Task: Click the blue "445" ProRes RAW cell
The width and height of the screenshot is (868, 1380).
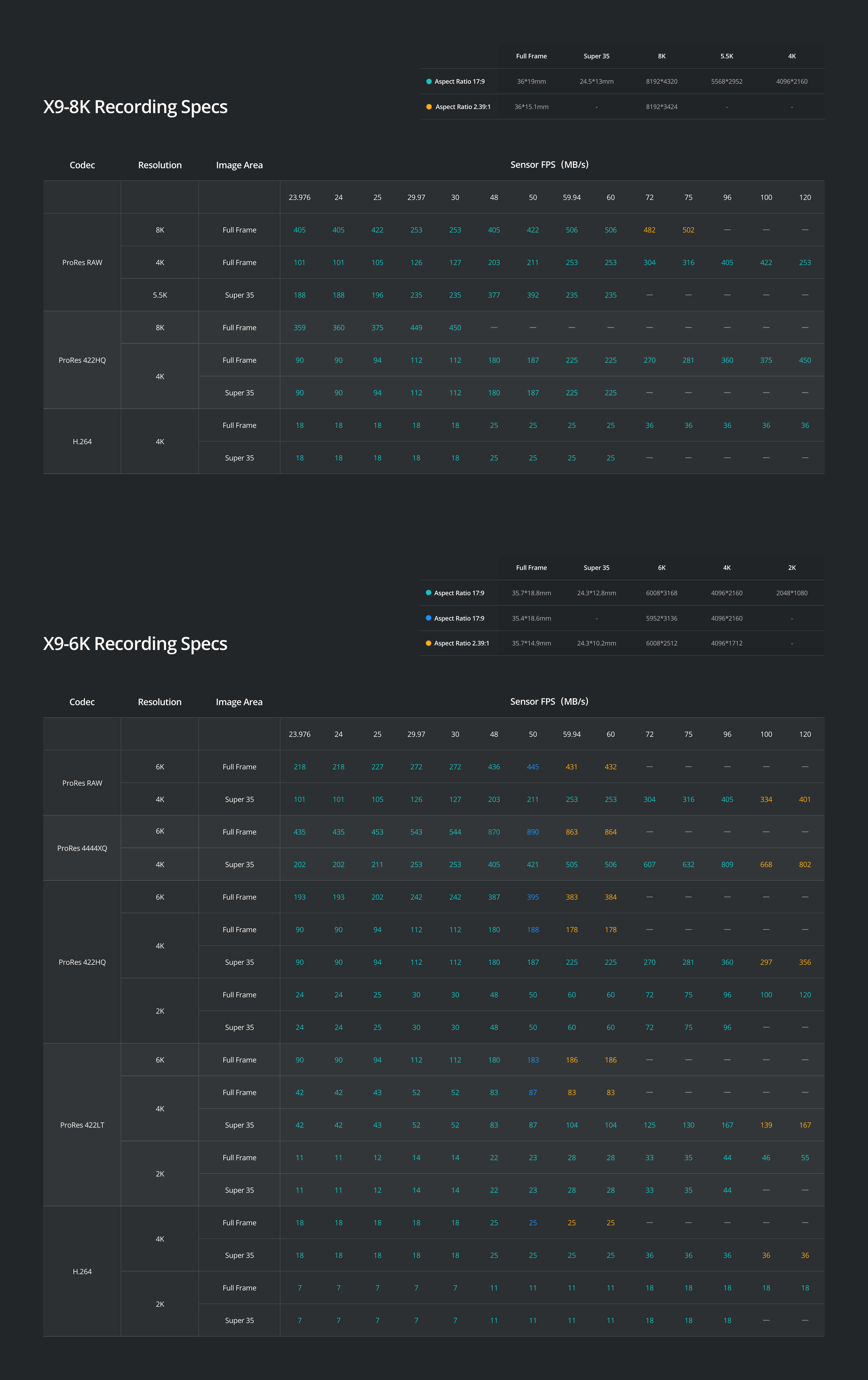Action: (x=533, y=767)
